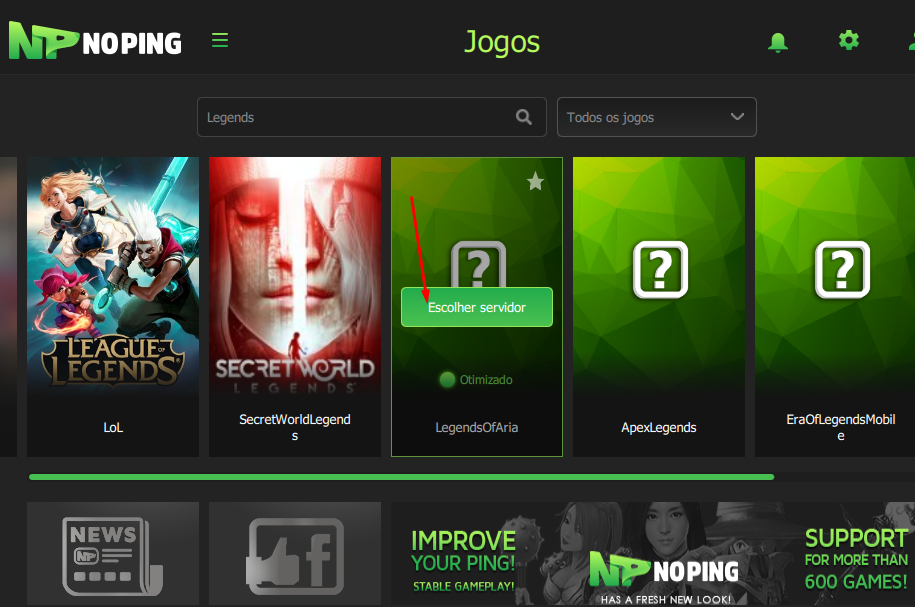Click the ApexLegends label

click(x=659, y=428)
